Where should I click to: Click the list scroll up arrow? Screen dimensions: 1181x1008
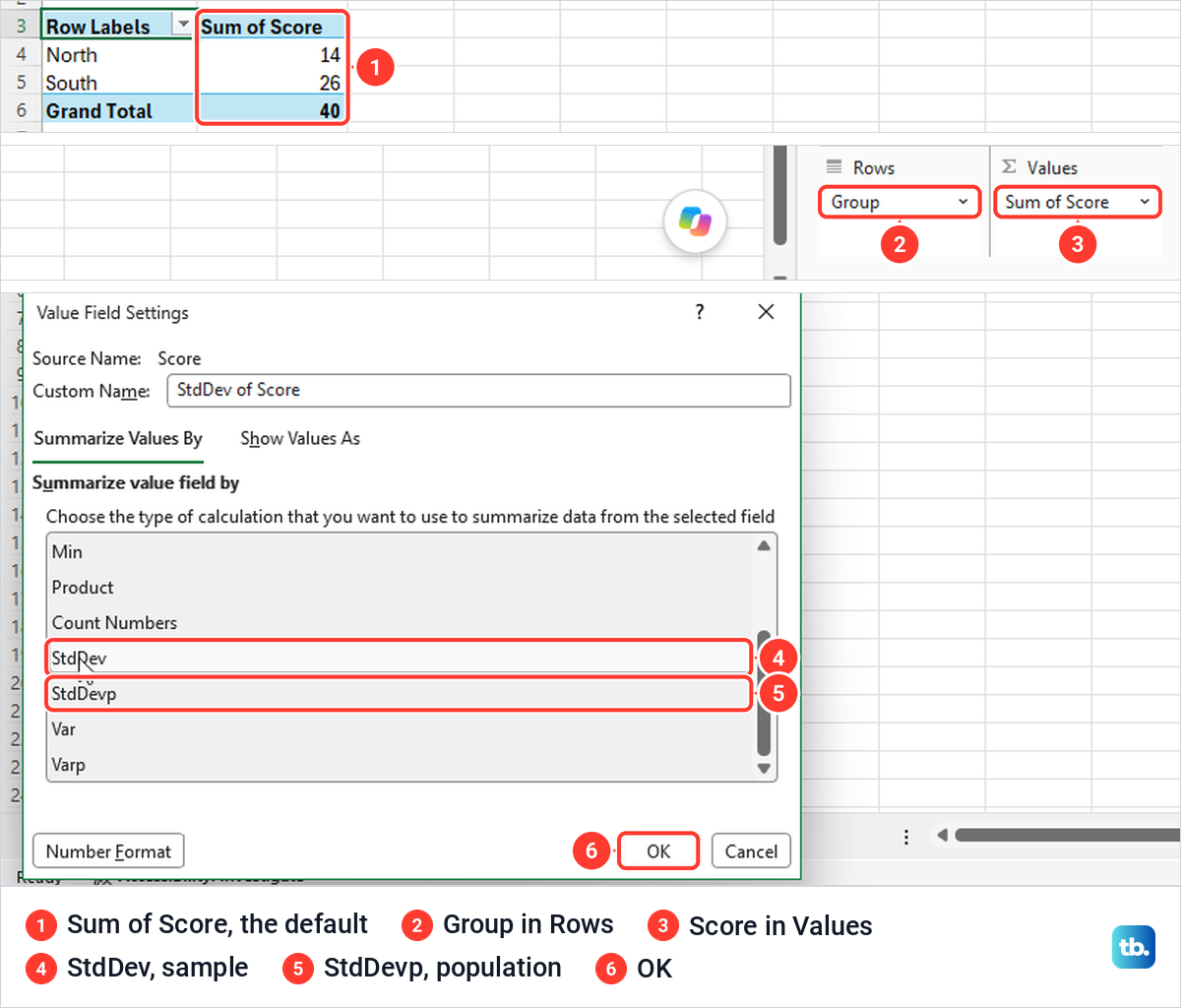point(764,546)
